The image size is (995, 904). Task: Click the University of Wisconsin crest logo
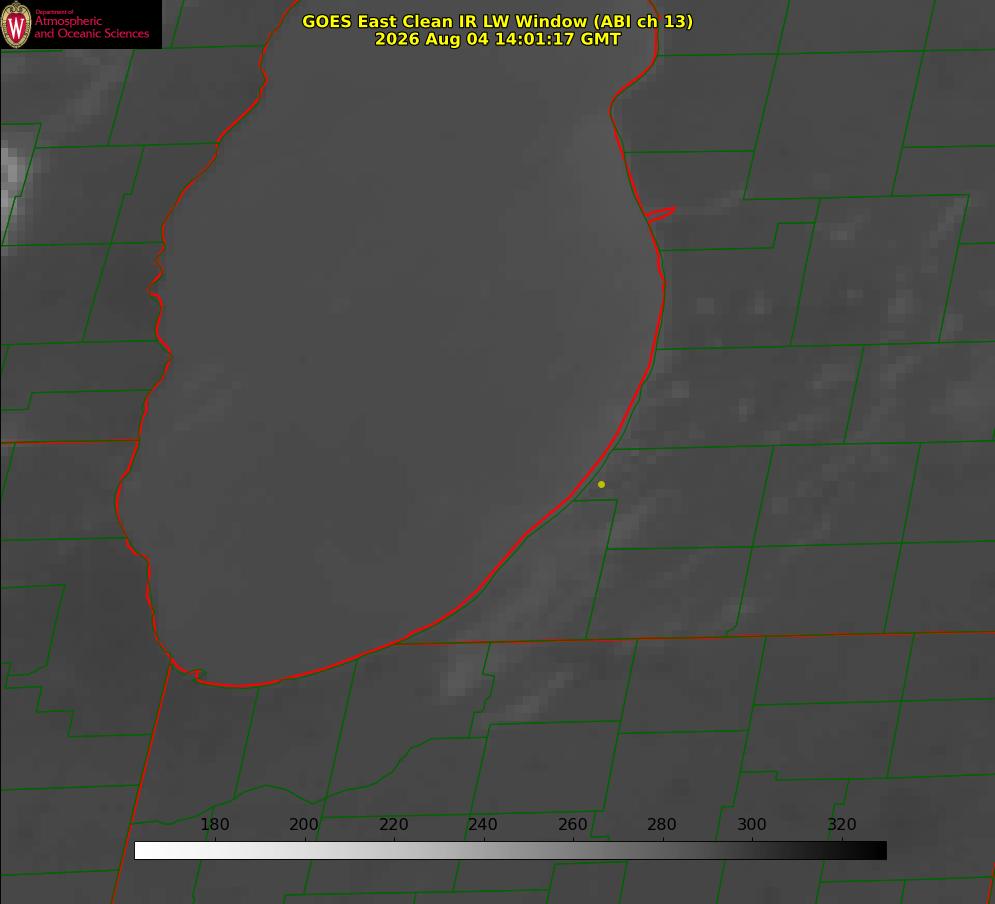click(16, 24)
